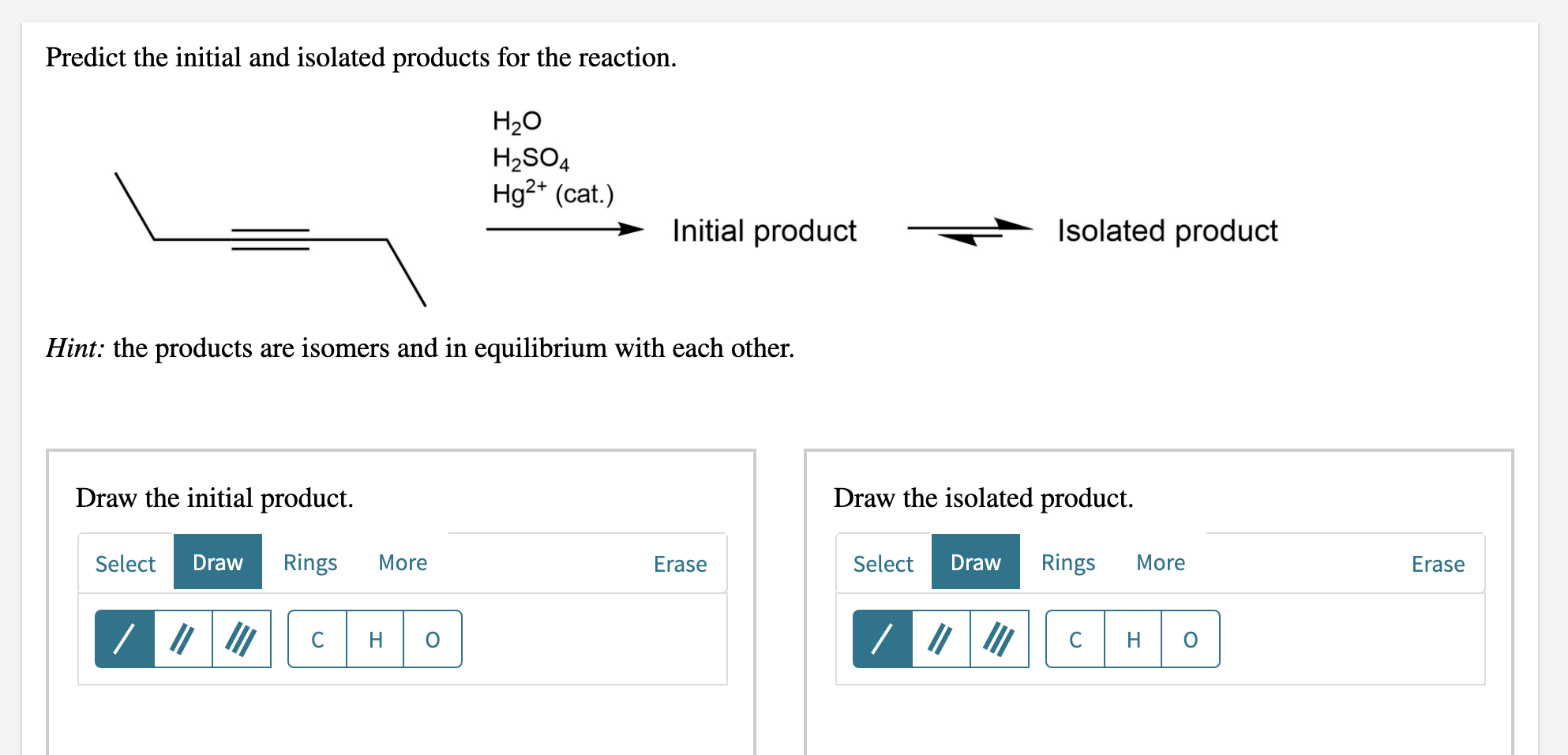Screen dimensions: 1568x755
Task: Select triple bond tool in initial product panel
Action: point(242,639)
